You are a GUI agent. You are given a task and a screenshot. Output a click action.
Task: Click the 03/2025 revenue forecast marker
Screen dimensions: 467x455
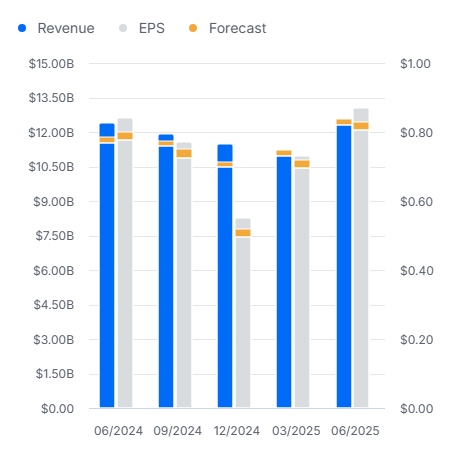click(284, 153)
